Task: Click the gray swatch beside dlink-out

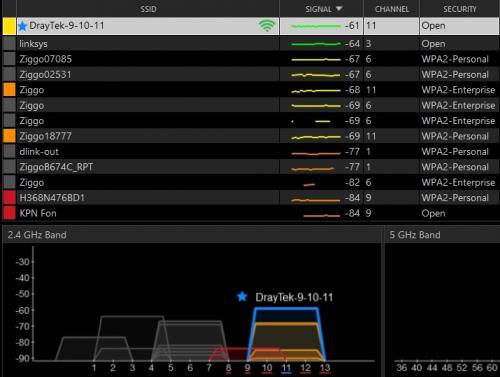Action: (x=9, y=152)
